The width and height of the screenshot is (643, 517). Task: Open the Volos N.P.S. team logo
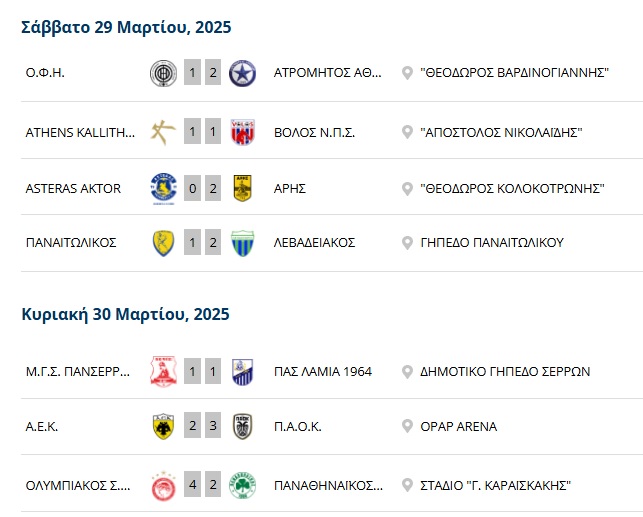(x=242, y=132)
